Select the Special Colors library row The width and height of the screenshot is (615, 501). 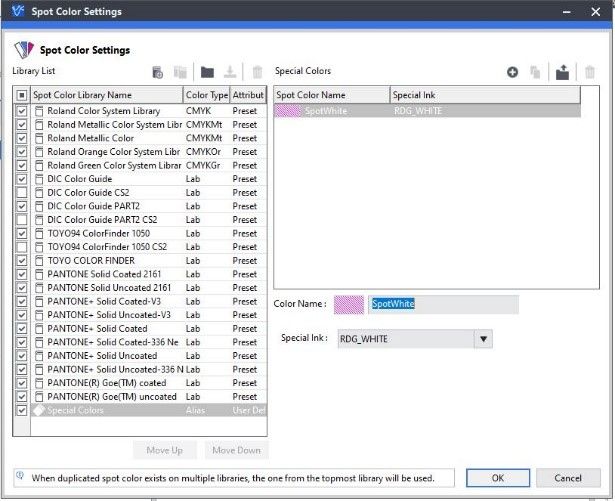pos(149,410)
